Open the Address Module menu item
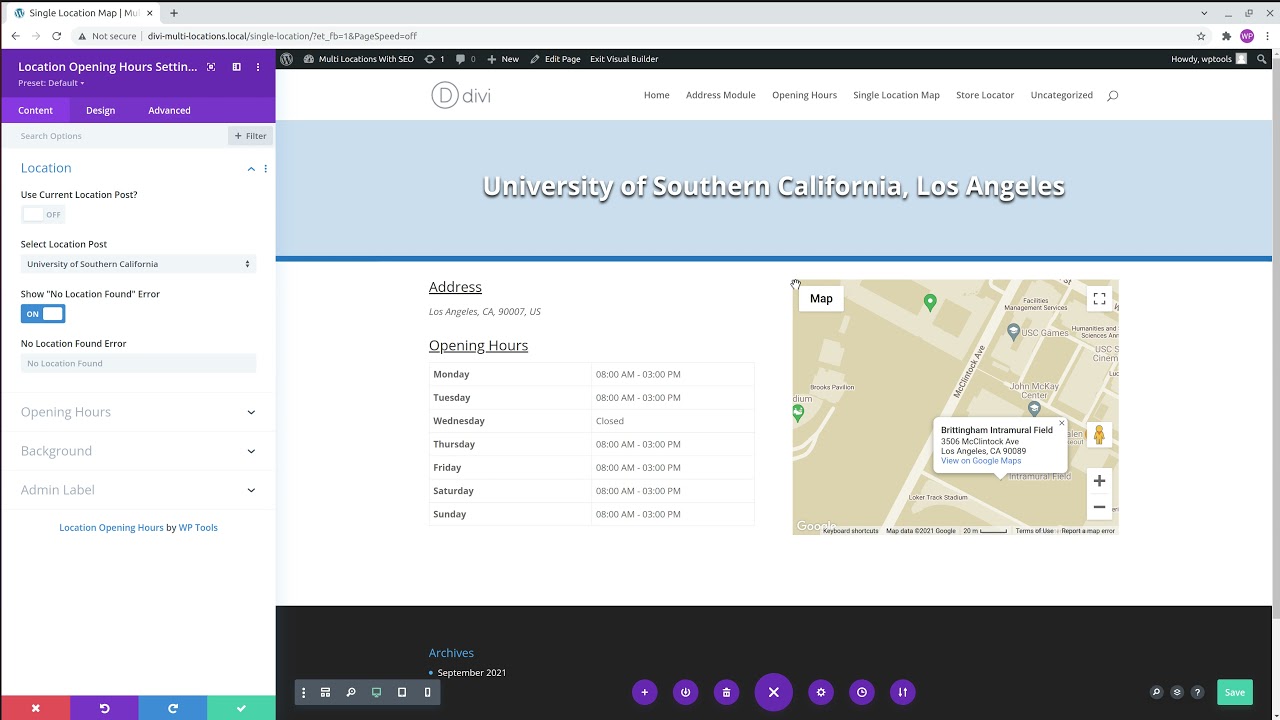The width and height of the screenshot is (1280, 720). click(720, 95)
